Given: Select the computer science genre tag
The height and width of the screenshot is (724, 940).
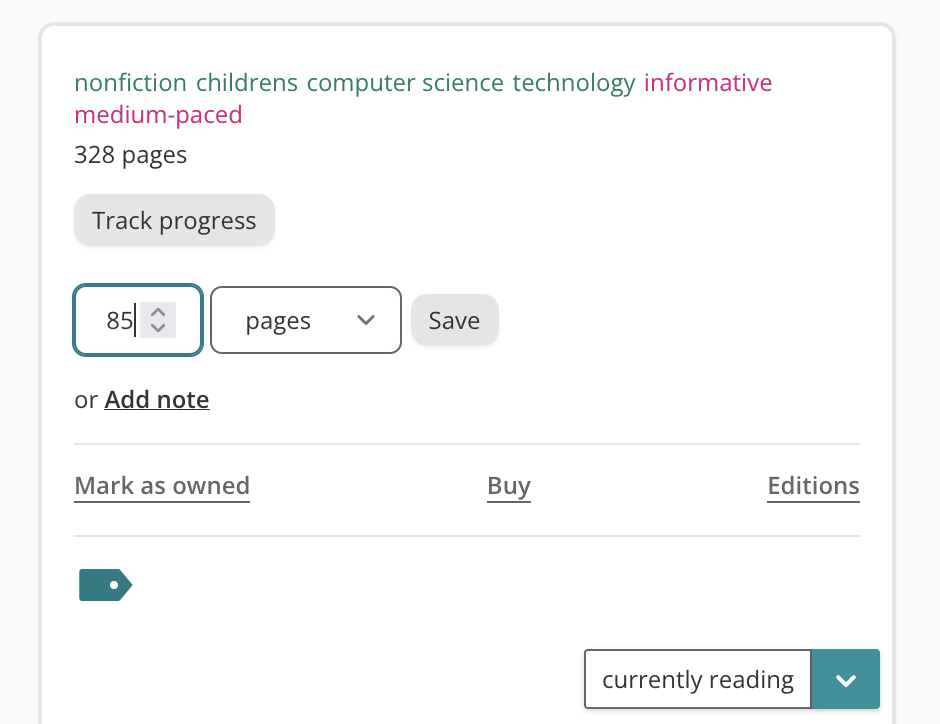Looking at the screenshot, I should (x=405, y=82).
